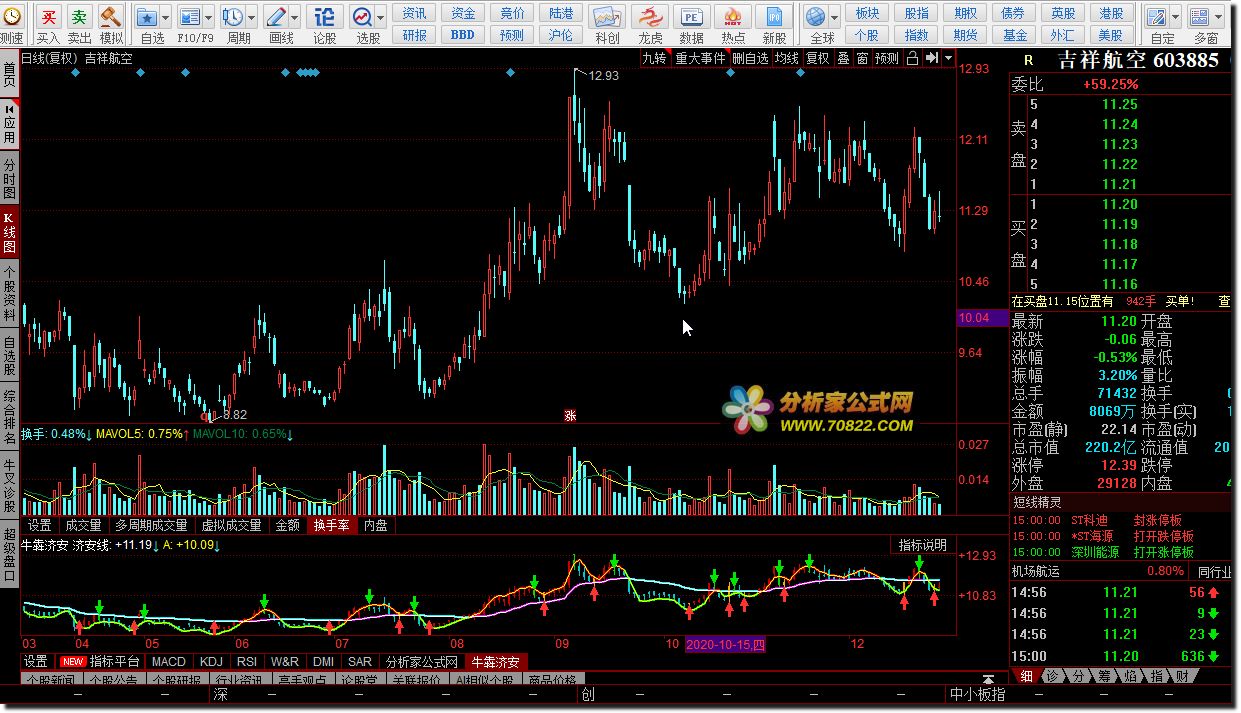This screenshot has width=1241, height=713.
Task: Open the 龙虎 dragon icon
Action: click(650, 17)
